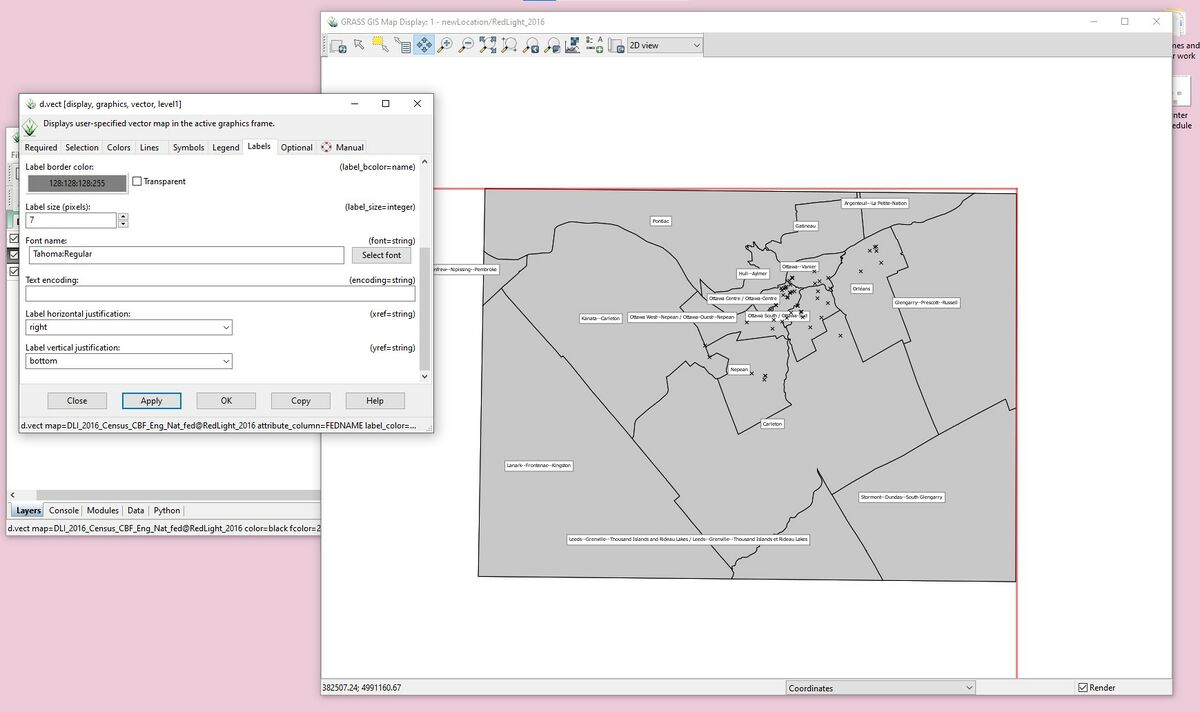Screen dimensions: 1200x712
Task: Click the Label size spinner up arrow
Action: (122, 215)
